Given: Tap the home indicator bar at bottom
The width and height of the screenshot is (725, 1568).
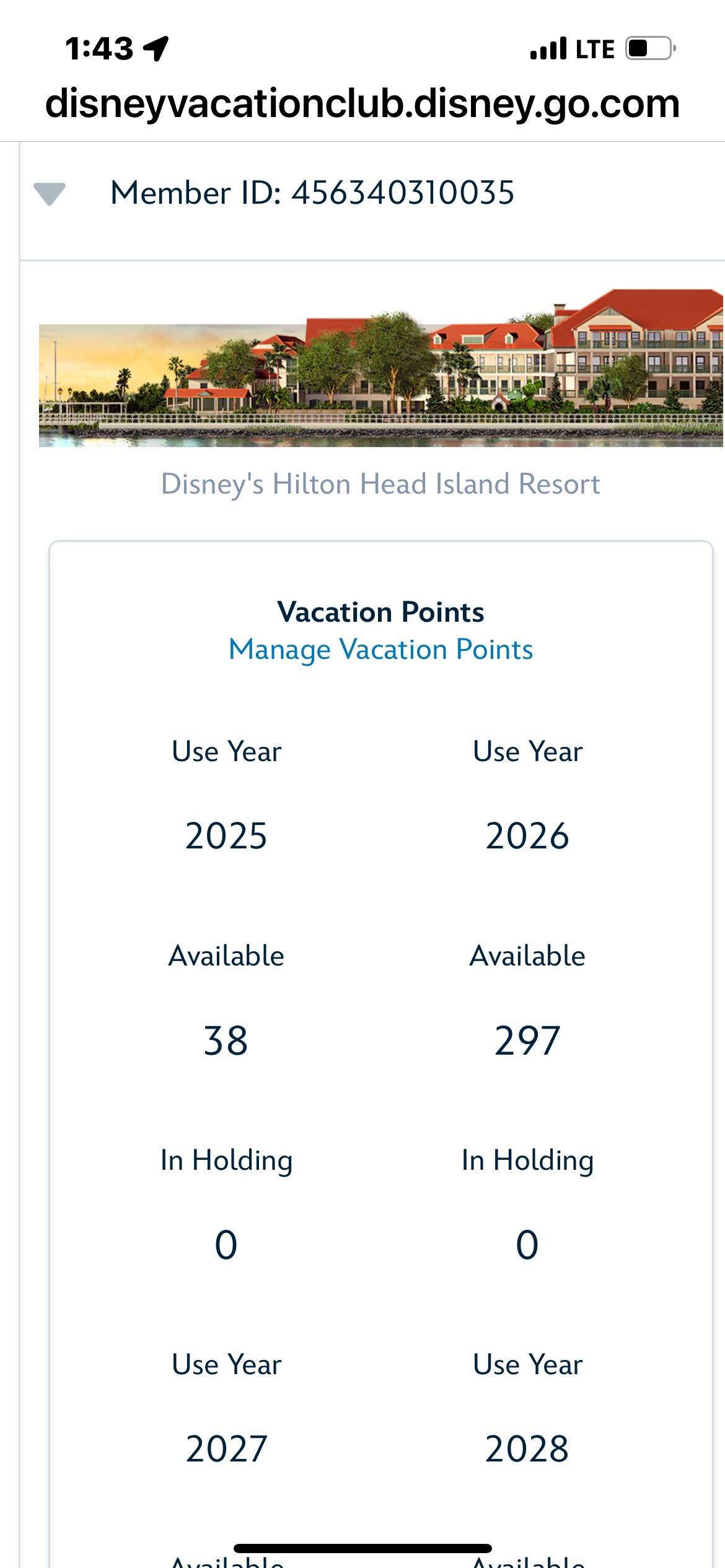Looking at the screenshot, I should [x=362, y=1548].
